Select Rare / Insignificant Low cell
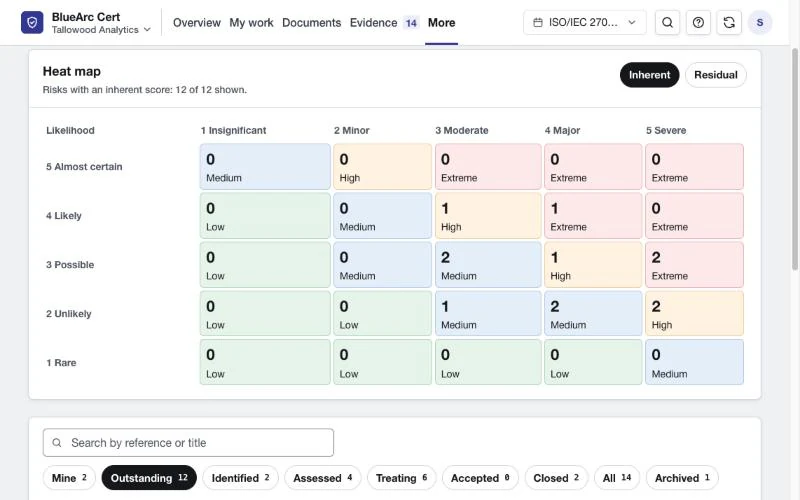800x500 pixels. pyautogui.click(x=265, y=362)
